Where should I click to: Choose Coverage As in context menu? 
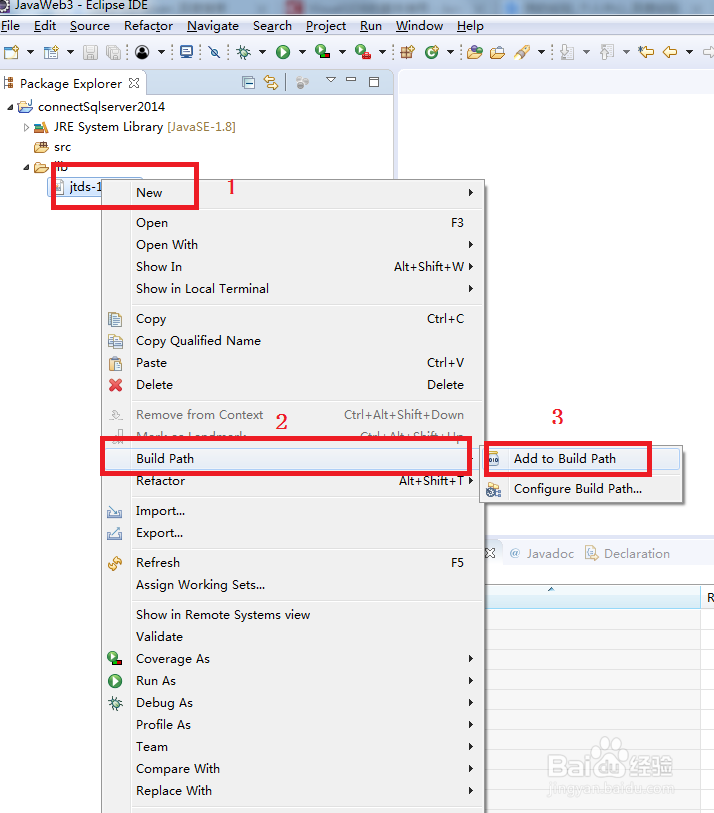coord(293,659)
